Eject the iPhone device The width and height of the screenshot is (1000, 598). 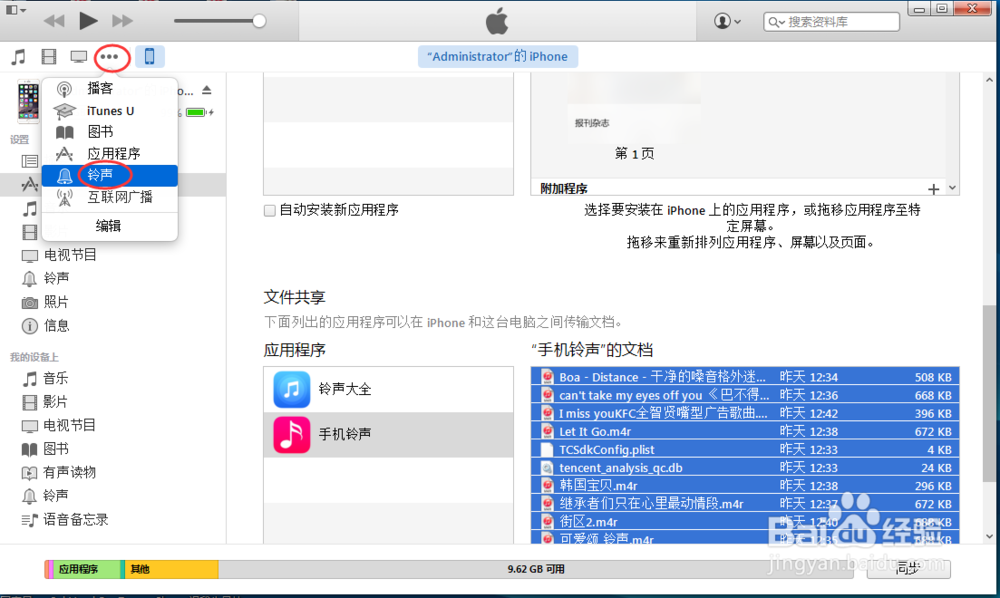coord(207,90)
